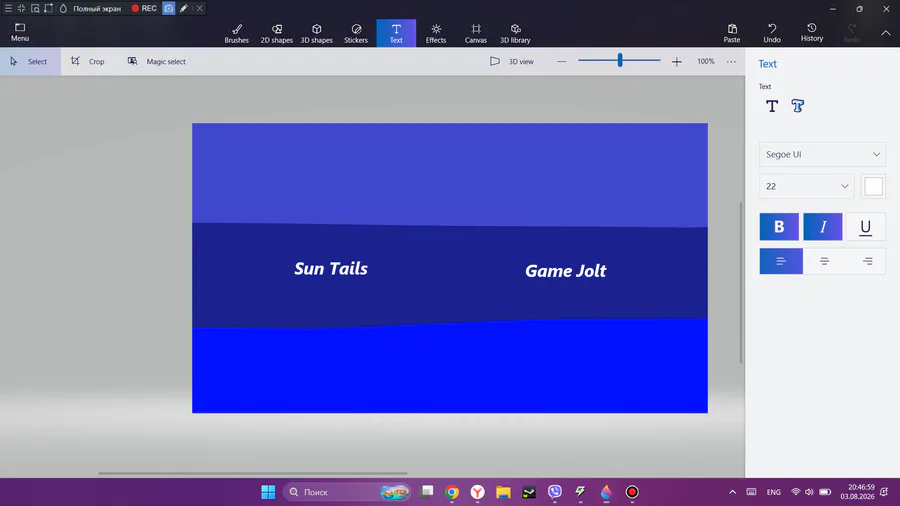The width and height of the screenshot is (900, 506).
Task: Start recording with the REC button
Action: (144, 8)
